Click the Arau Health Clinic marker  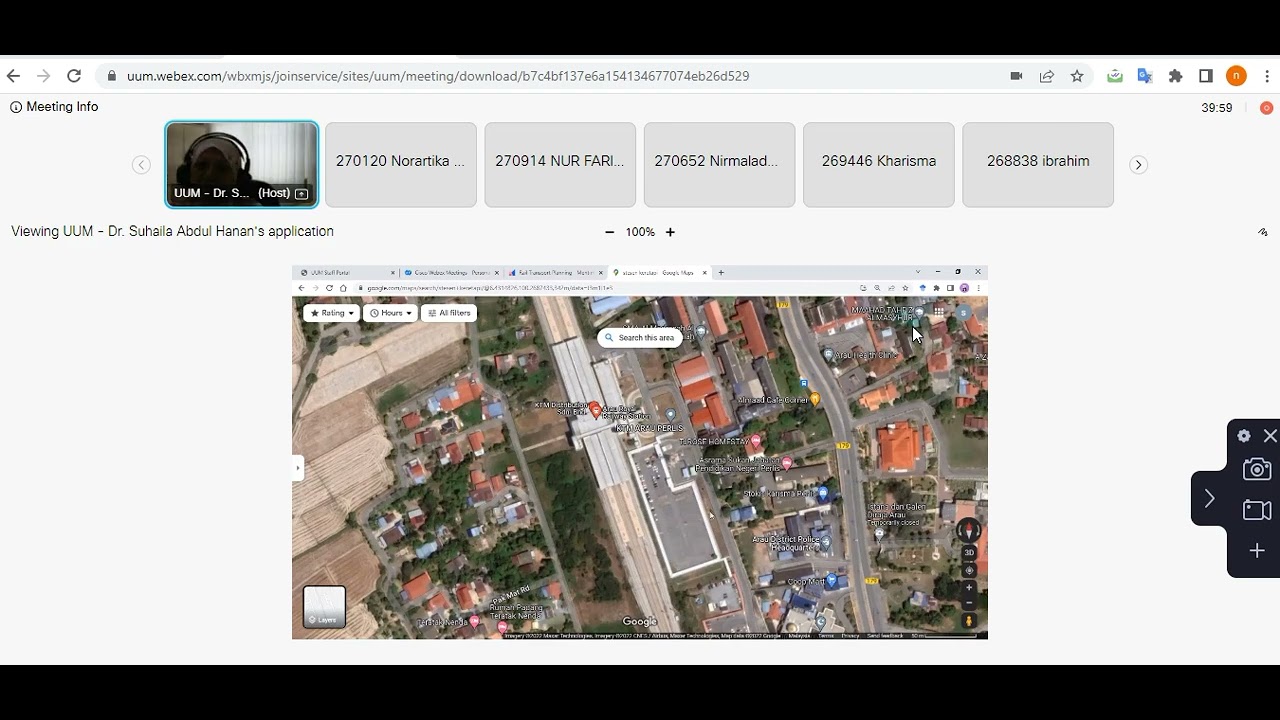coord(828,355)
